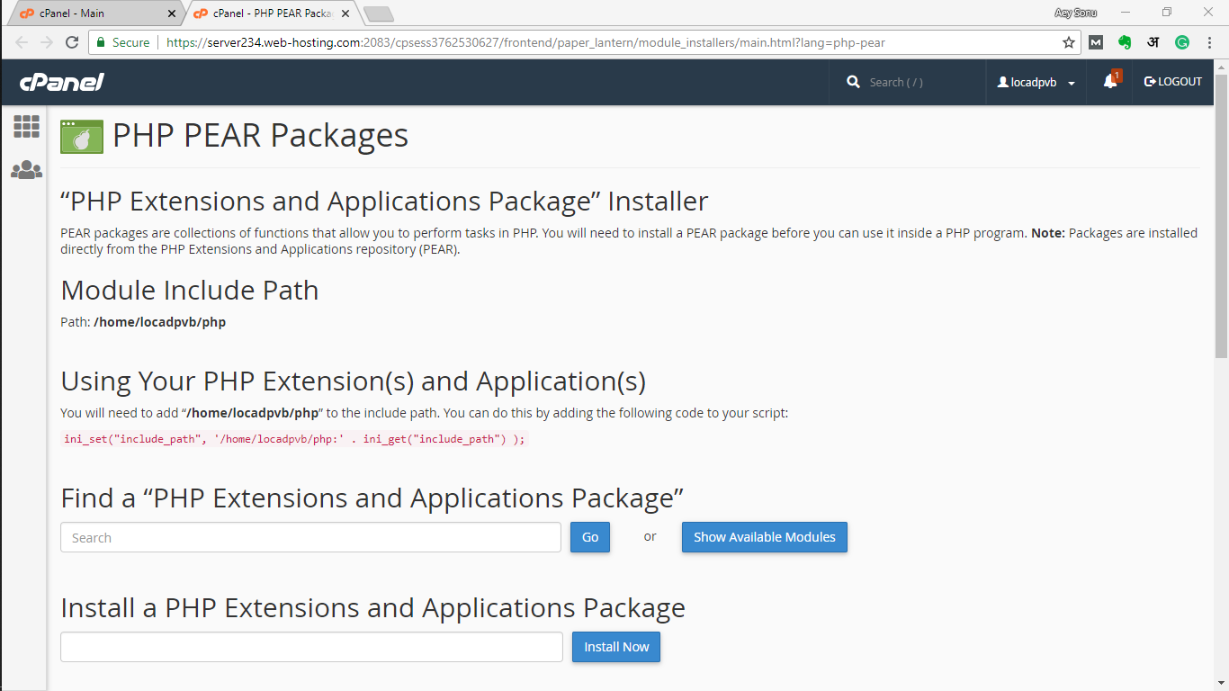Screen dimensions: 1229x691
Task: Open the locadpvb user dropdown
Action: click(x=1036, y=82)
